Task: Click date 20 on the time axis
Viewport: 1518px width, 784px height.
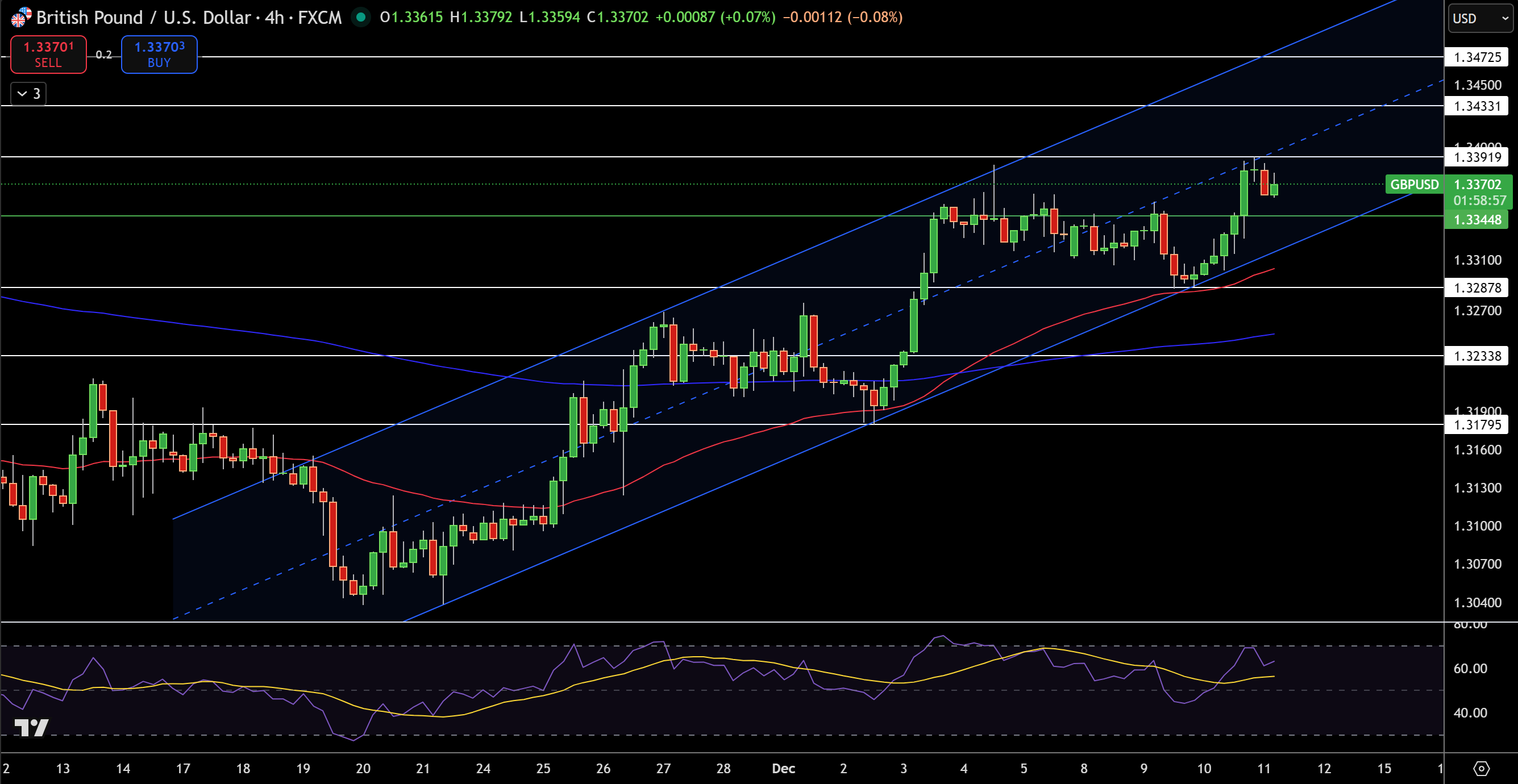Action: coord(363,768)
